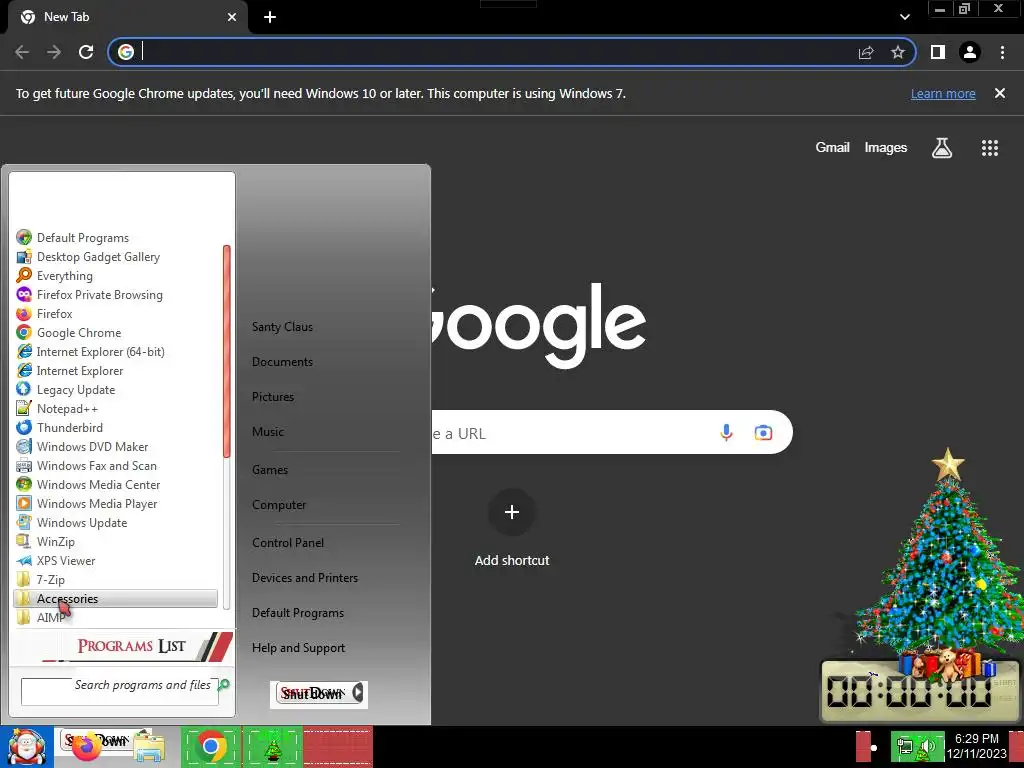The height and width of the screenshot is (768, 1024).
Task: Open the Chrome profile avatar menu
Action: pos(970,52)
